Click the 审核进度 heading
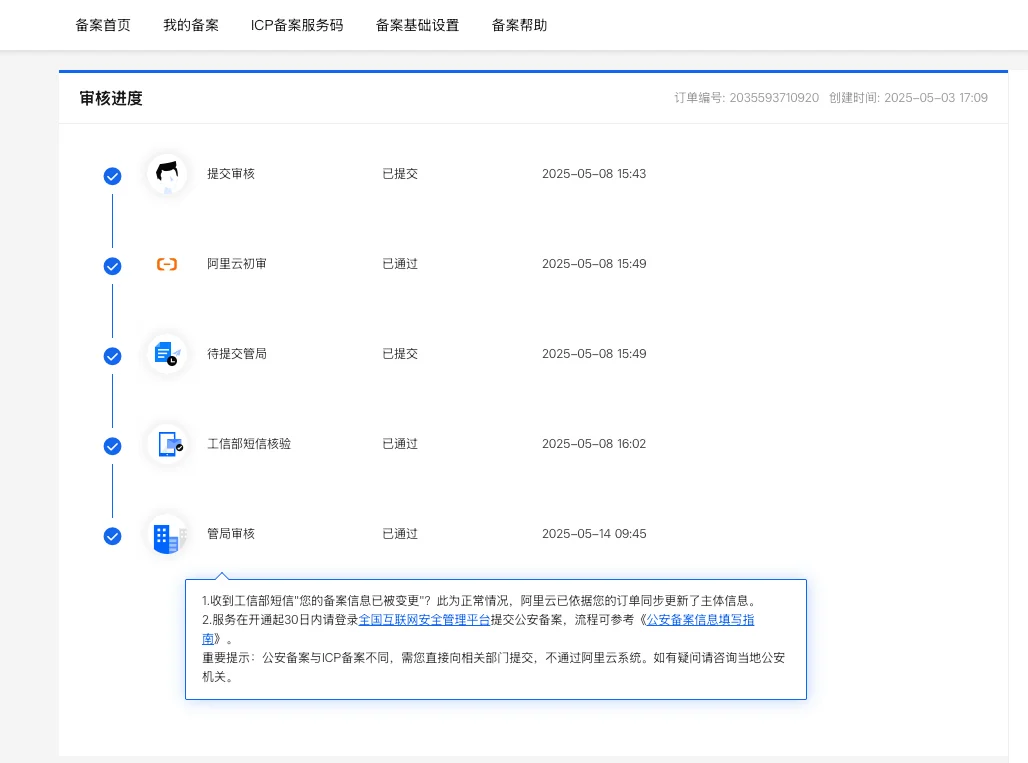Viewport: 1028px width, 763px height. 111,98
